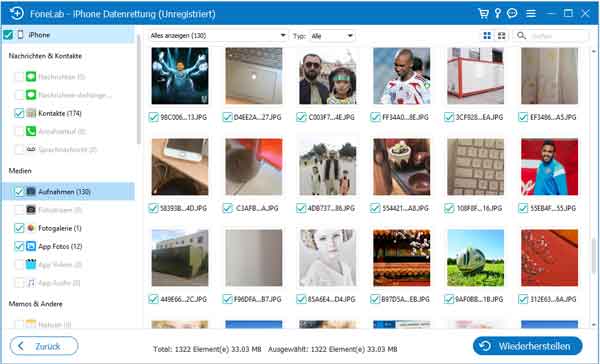This screenshot has height=364, width=600.
Task: Click the search magnifier icon
Action: tap(521, 36)
